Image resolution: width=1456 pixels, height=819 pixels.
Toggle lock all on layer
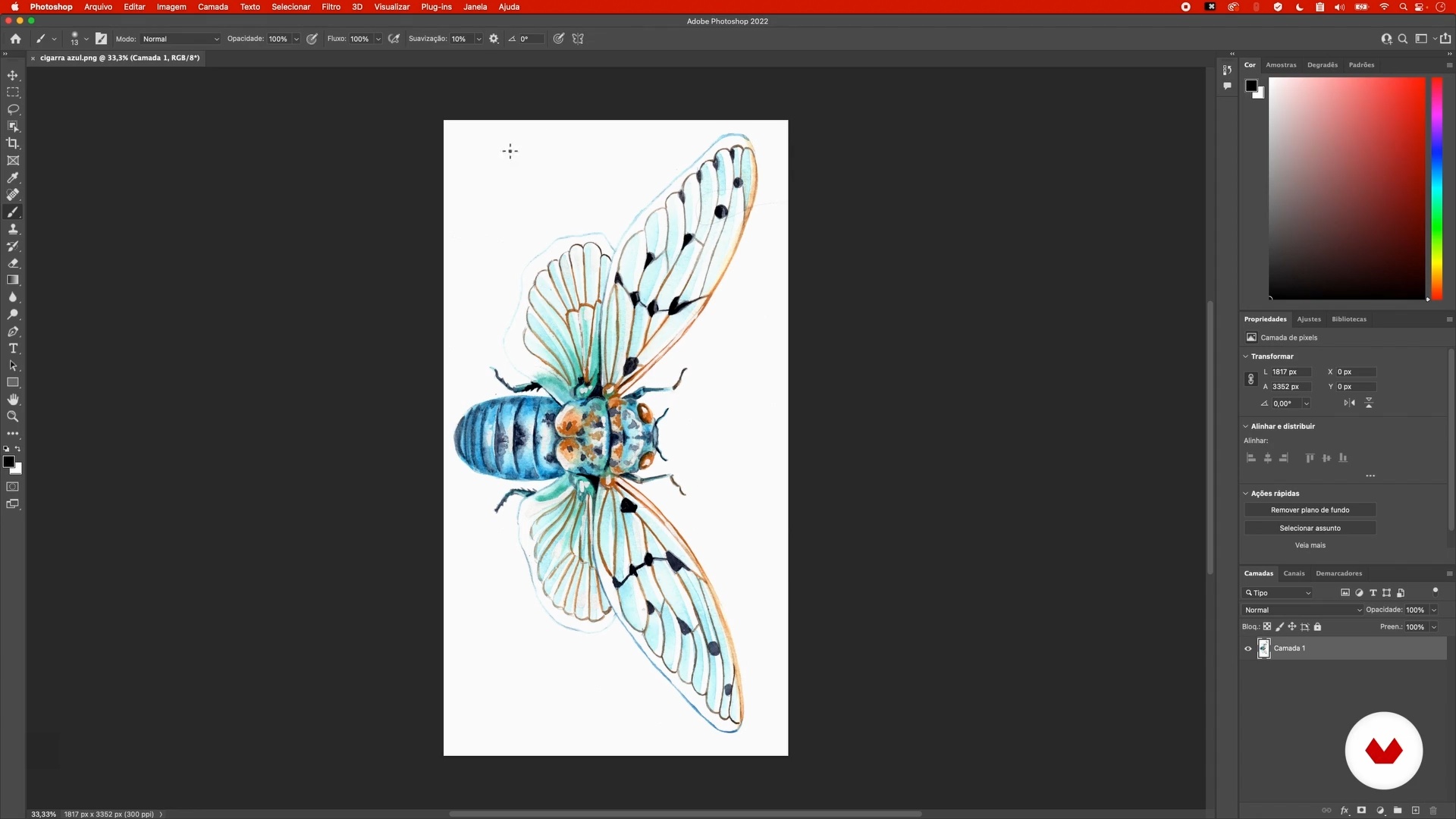pyautogui.click(x=1318, y=627)
